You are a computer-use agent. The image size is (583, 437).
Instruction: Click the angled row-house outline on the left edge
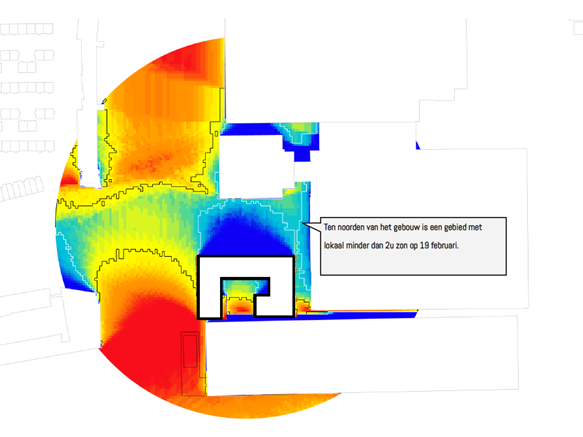[x=22, y=188]
